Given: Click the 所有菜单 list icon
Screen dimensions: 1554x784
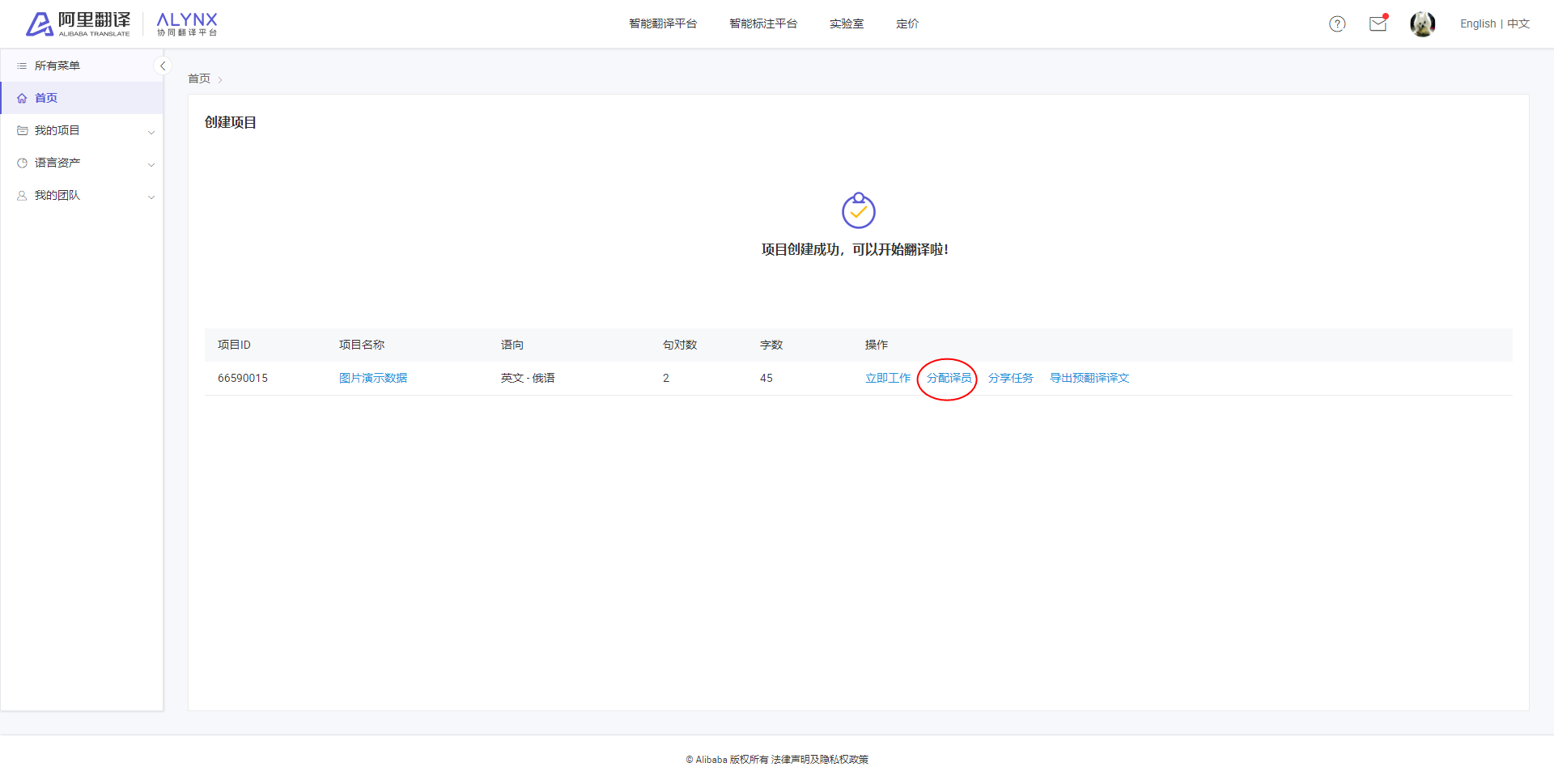Looking at the screenshot, I should [22, 66].
